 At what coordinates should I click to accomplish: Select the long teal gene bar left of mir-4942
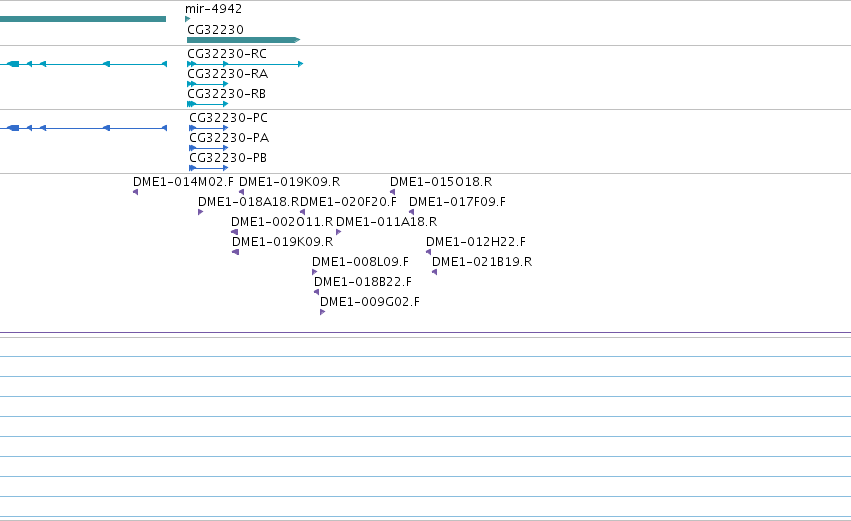pos(83,19)
